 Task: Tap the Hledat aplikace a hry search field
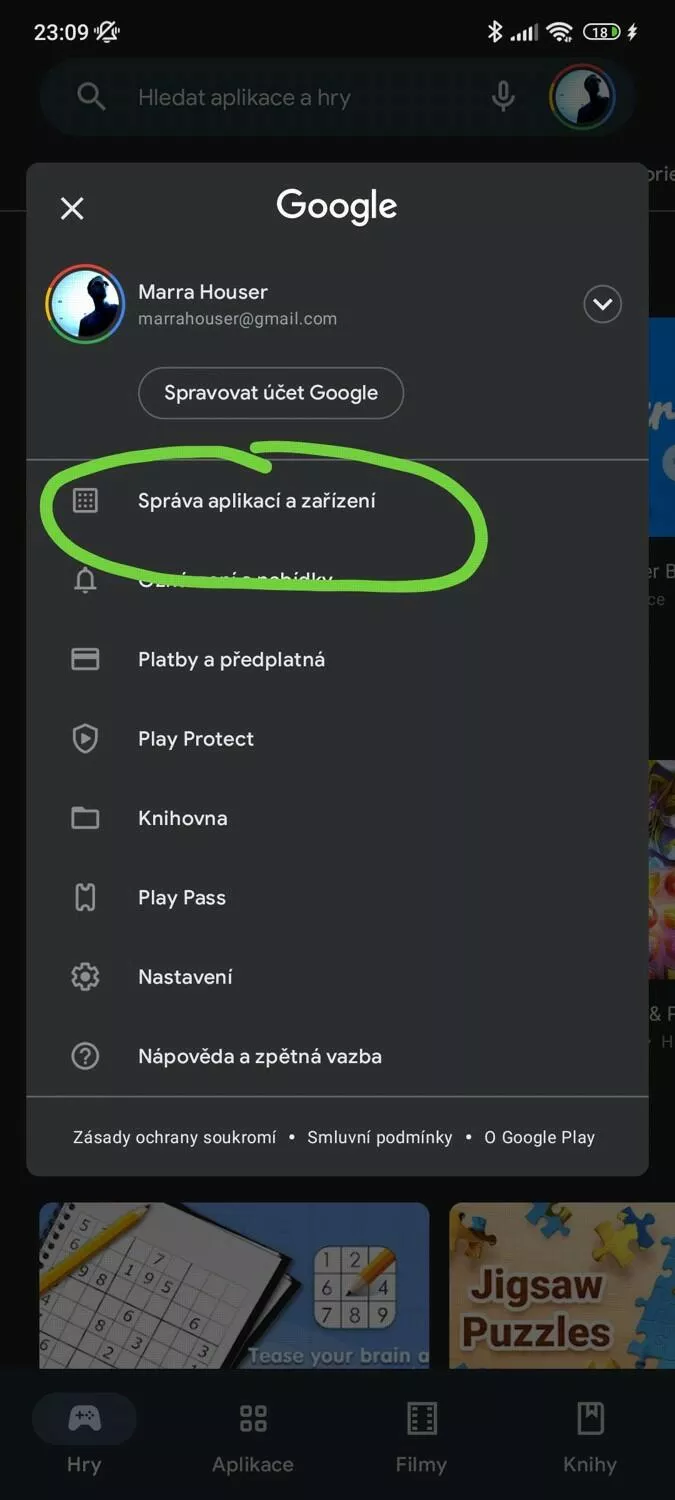290,97
